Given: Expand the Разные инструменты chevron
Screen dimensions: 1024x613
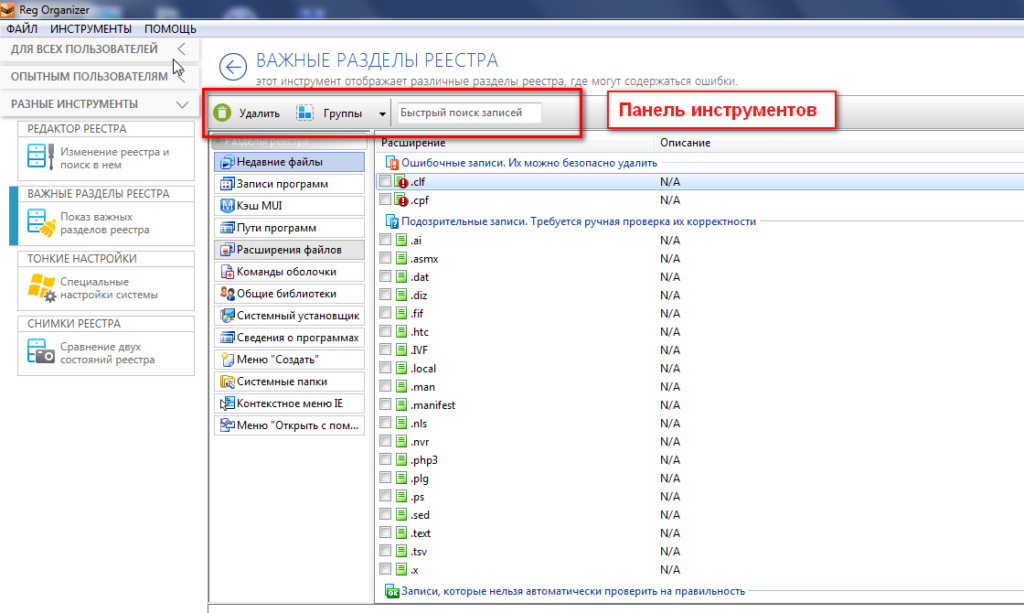Looking at the screenshot, I should (x=181, y=104).
